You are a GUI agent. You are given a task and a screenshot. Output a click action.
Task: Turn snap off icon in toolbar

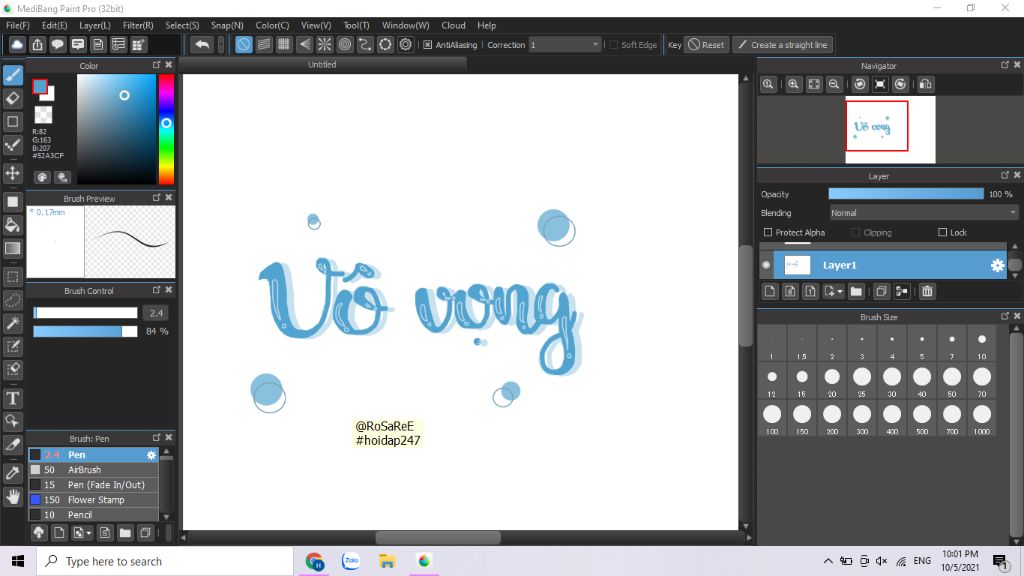pyautogui.click(x=244, y=44)
